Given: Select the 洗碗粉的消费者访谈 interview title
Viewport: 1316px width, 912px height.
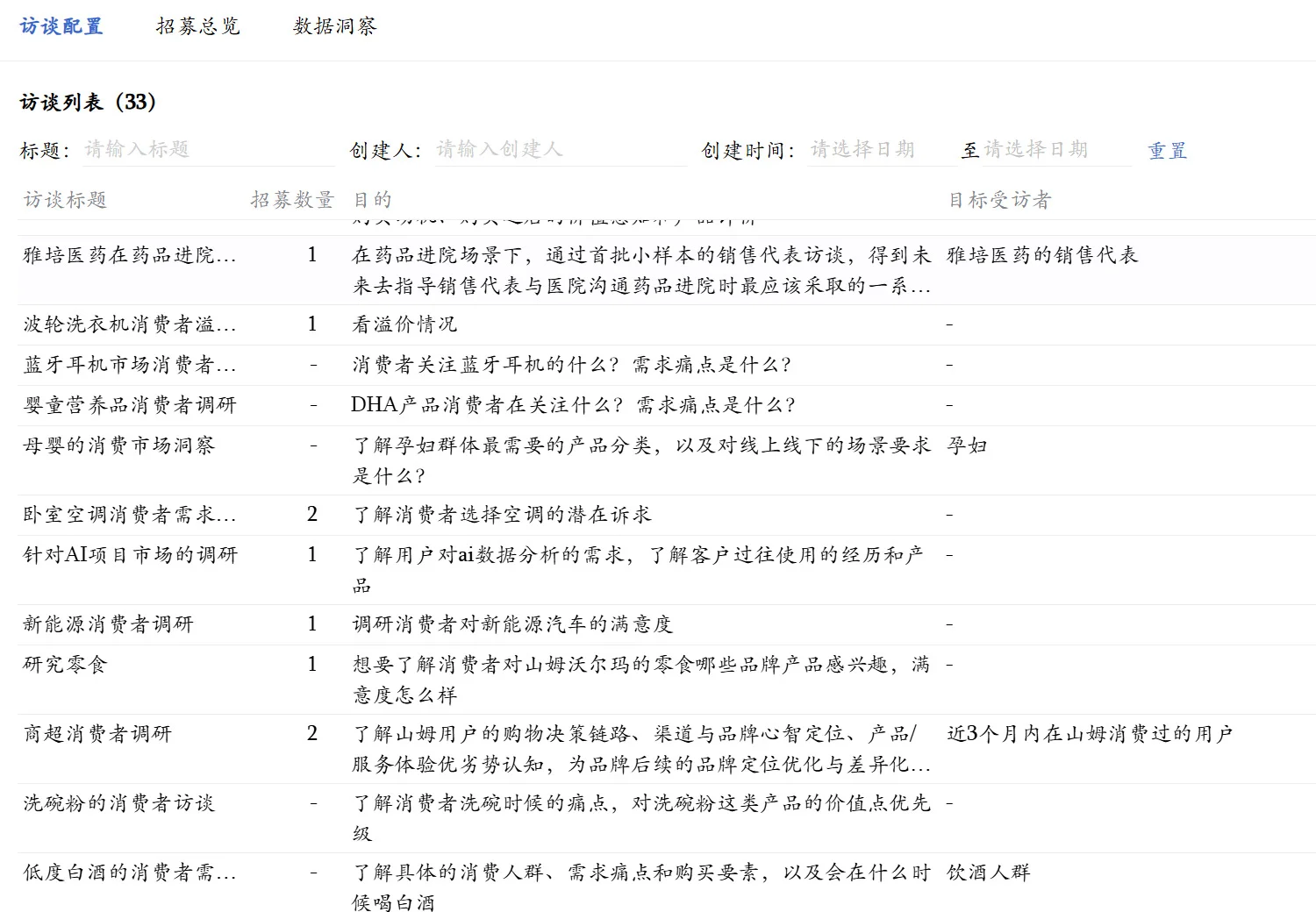Looking at the screenshot, I should point(118,803).
